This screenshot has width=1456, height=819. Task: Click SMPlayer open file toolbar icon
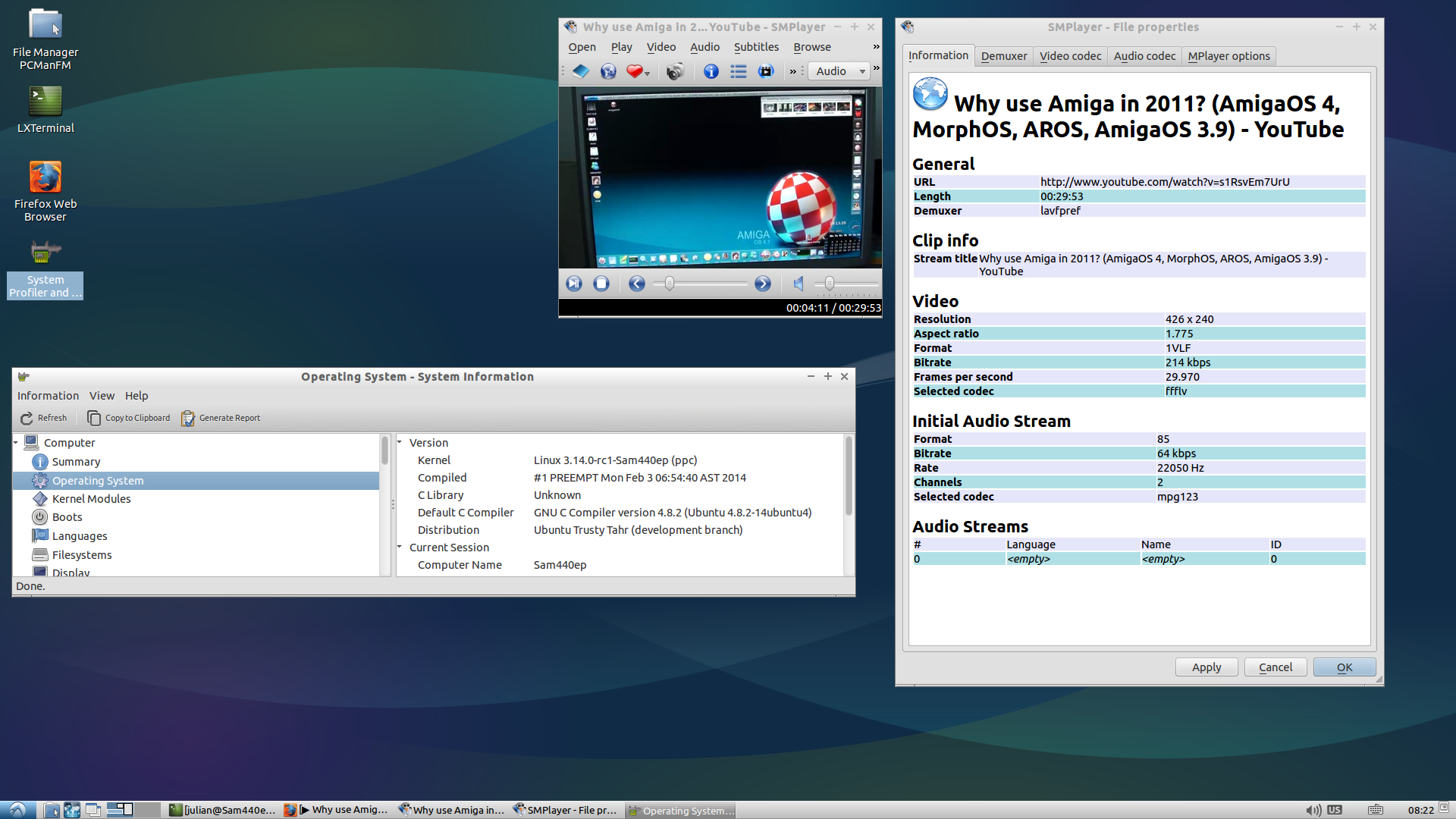click(x=580, y=71)
